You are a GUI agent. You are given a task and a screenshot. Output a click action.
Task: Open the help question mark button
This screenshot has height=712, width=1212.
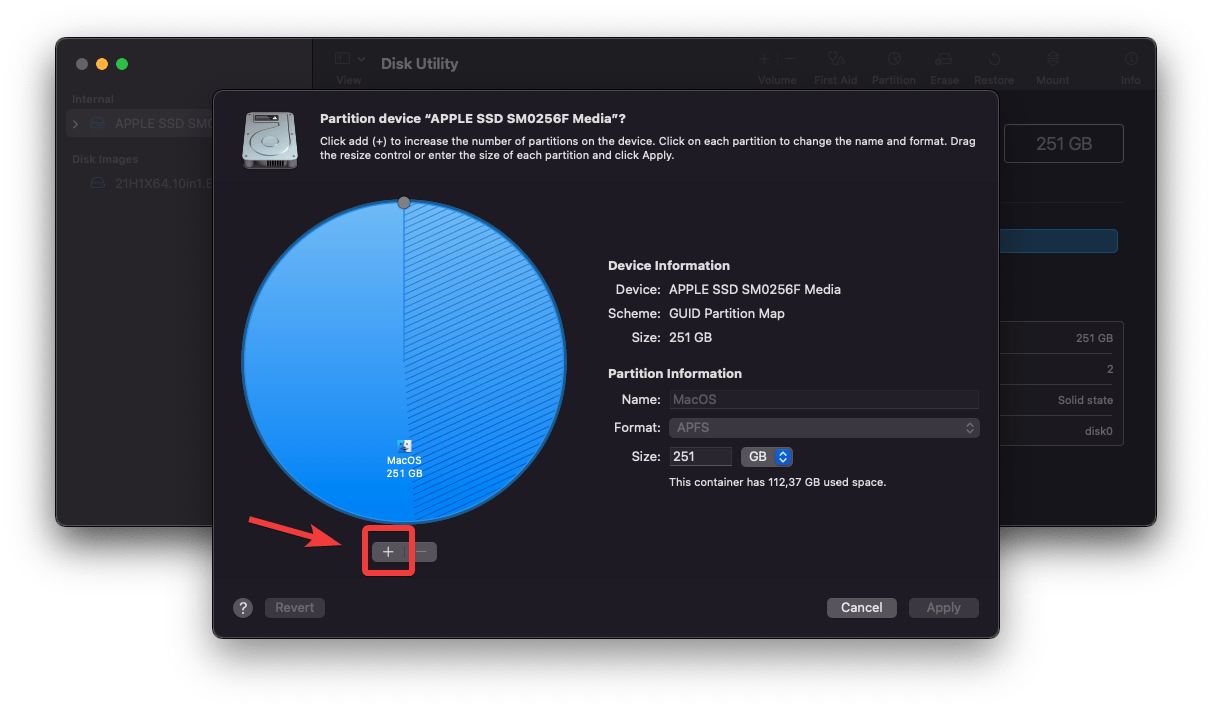click(x=243, y=608)
